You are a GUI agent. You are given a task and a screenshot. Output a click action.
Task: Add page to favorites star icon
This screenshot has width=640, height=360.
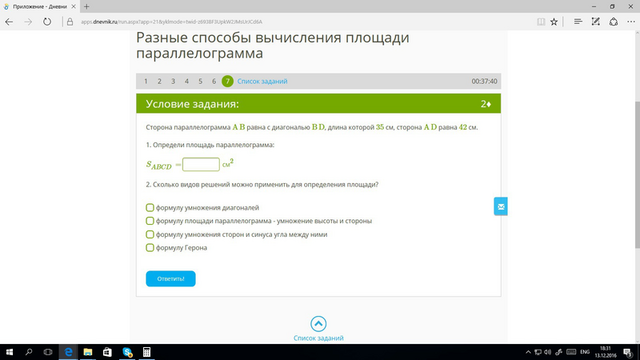[x=554, y=22]
